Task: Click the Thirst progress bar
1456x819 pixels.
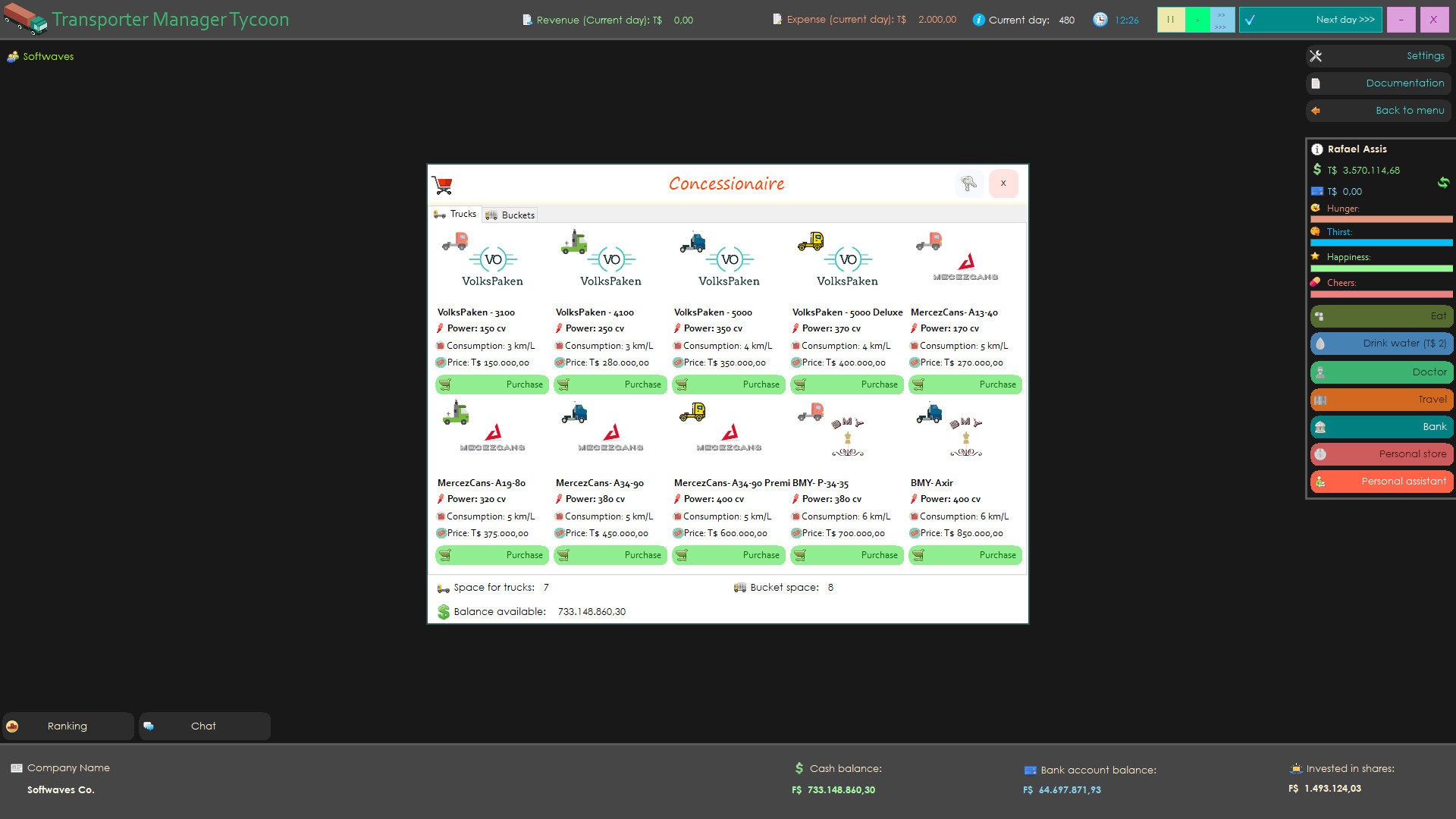Action: (x=1380, y=243)
